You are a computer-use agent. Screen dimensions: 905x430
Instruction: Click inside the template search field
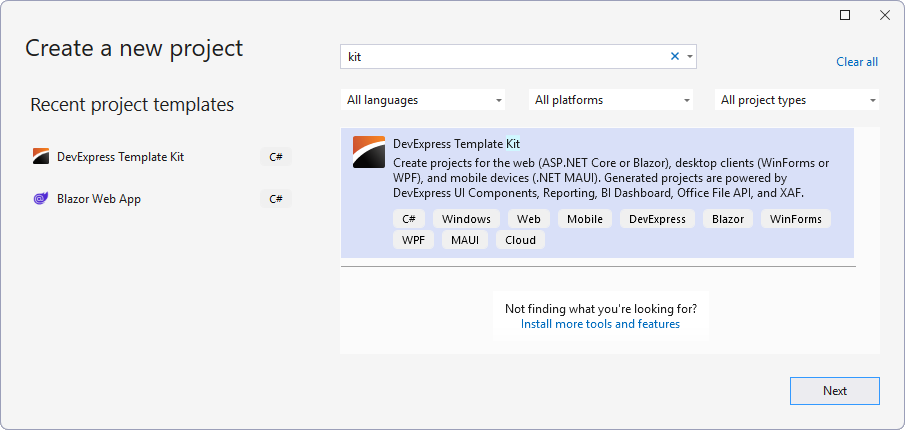click(x=500, y=57)
